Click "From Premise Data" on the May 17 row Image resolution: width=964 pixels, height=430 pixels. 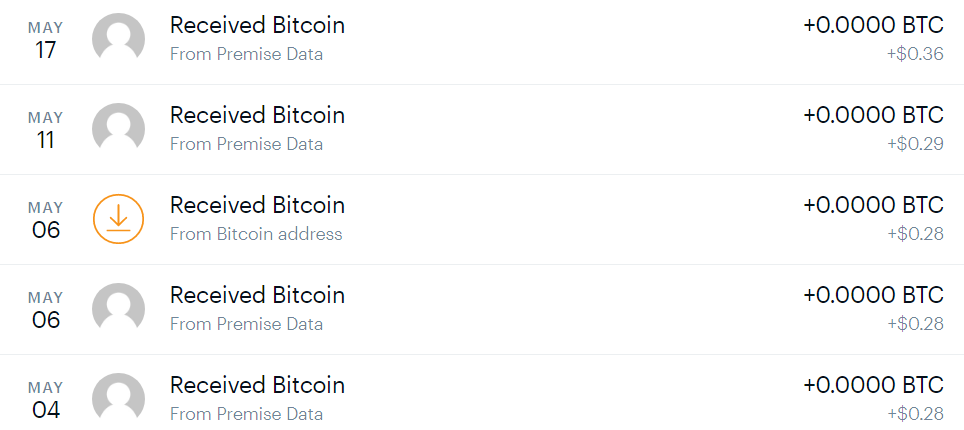pyautogui.click(x=246, y=54)
